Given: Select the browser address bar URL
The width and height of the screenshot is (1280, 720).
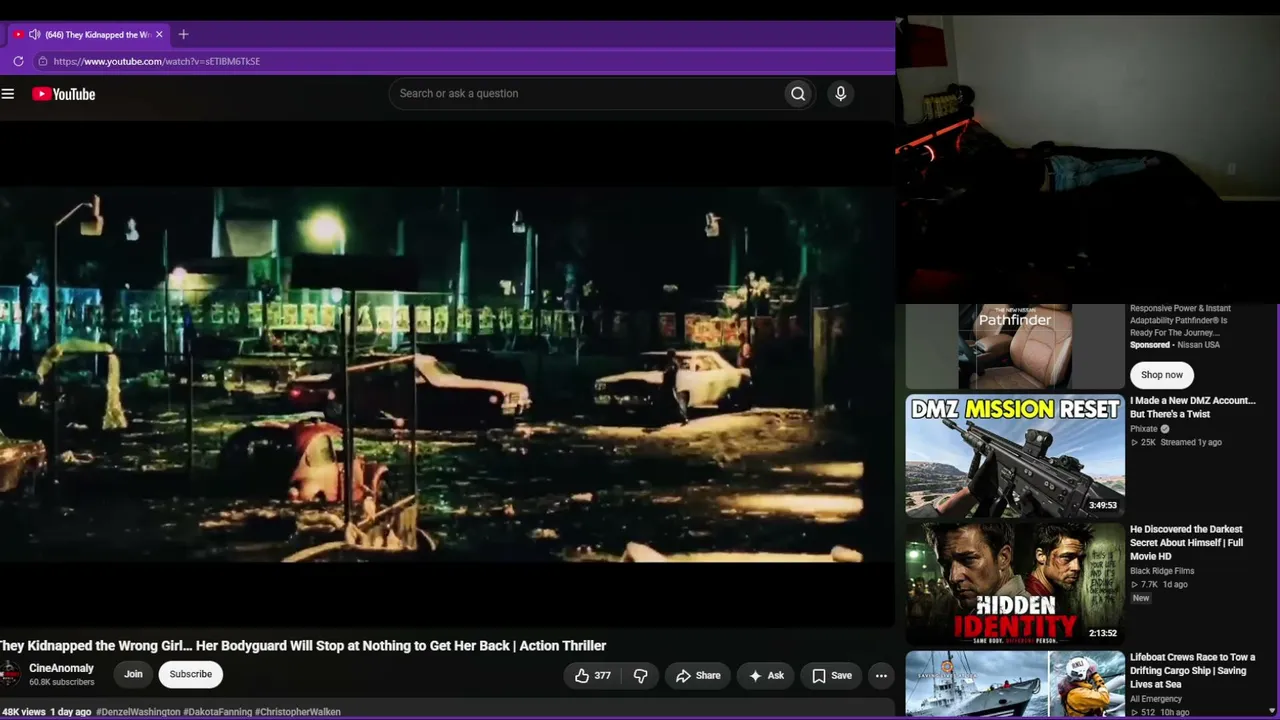Looking at the screenshot, I should (x=157, y=61).
